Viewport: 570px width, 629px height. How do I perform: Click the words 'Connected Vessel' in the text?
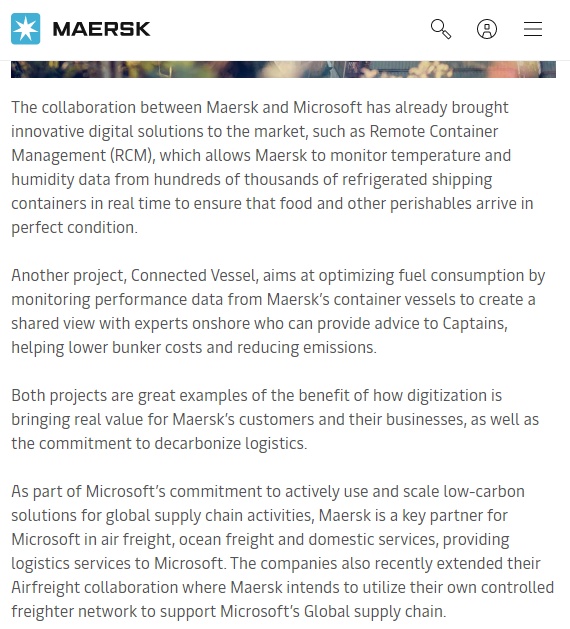(x=193, y=276)
